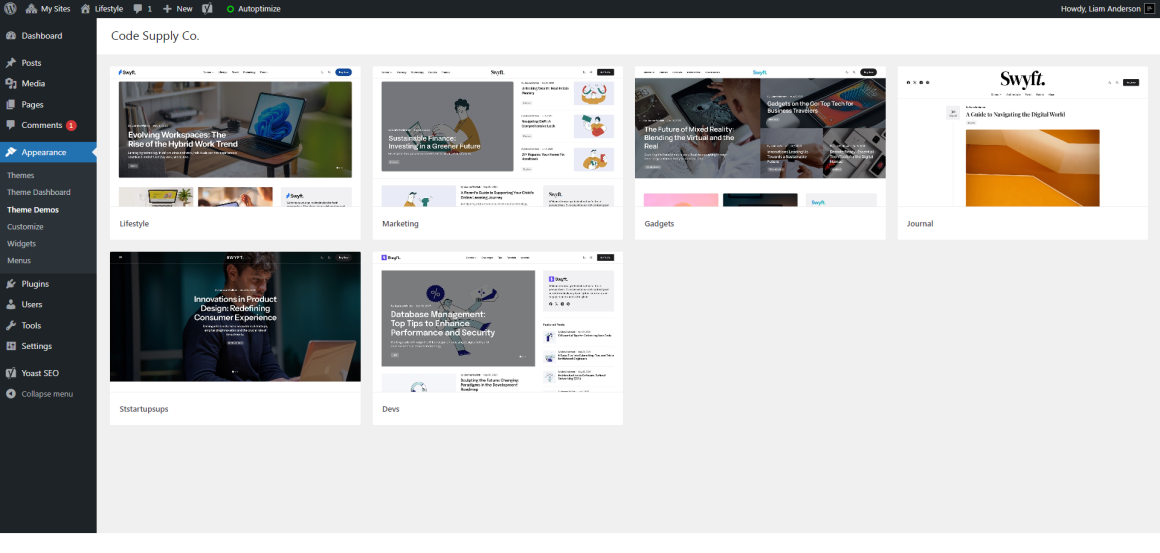Open Comments in sidebar
Viewport: 1160px width, 553px height.
point(48,125)
